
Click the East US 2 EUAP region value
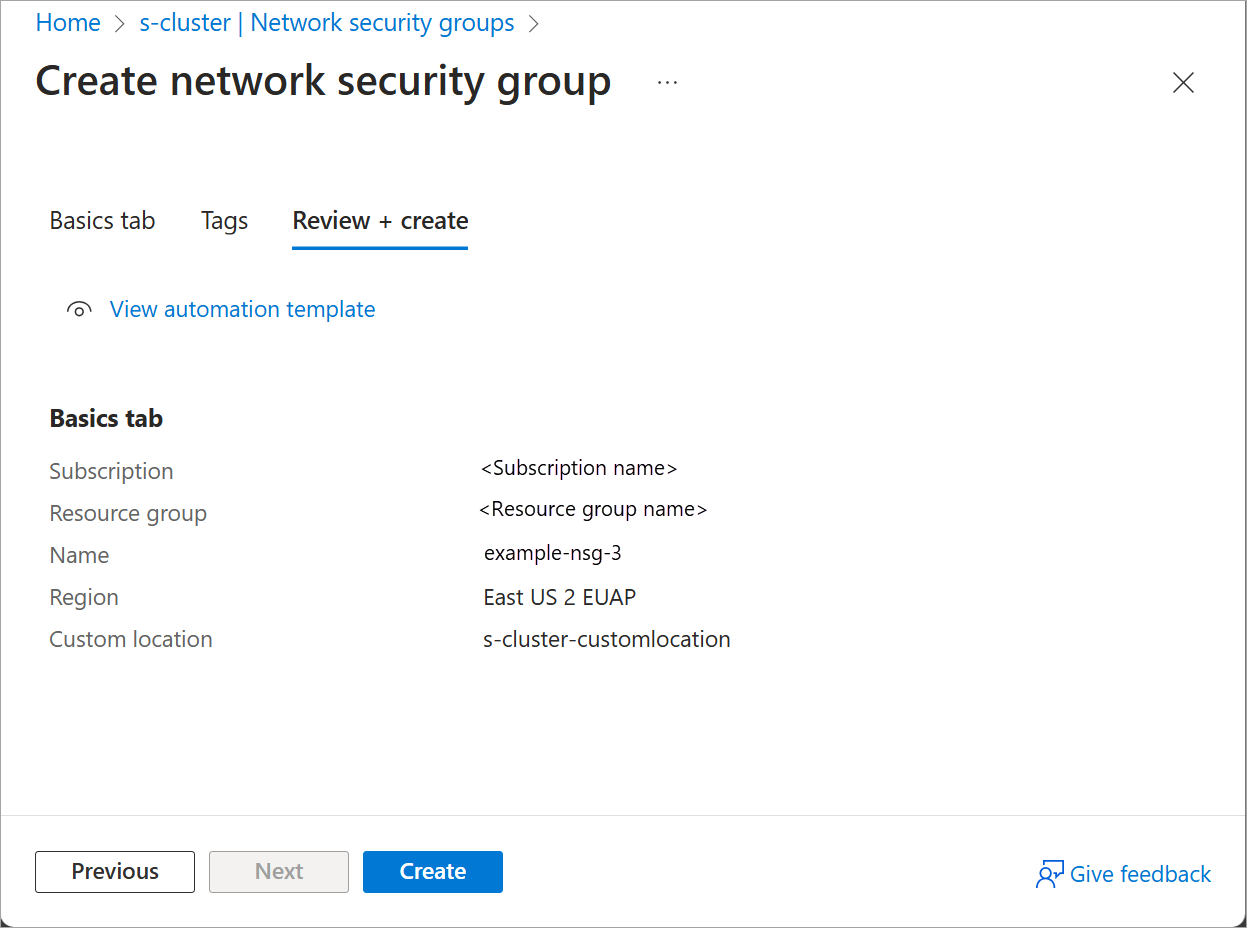click(x=559, y=597)
